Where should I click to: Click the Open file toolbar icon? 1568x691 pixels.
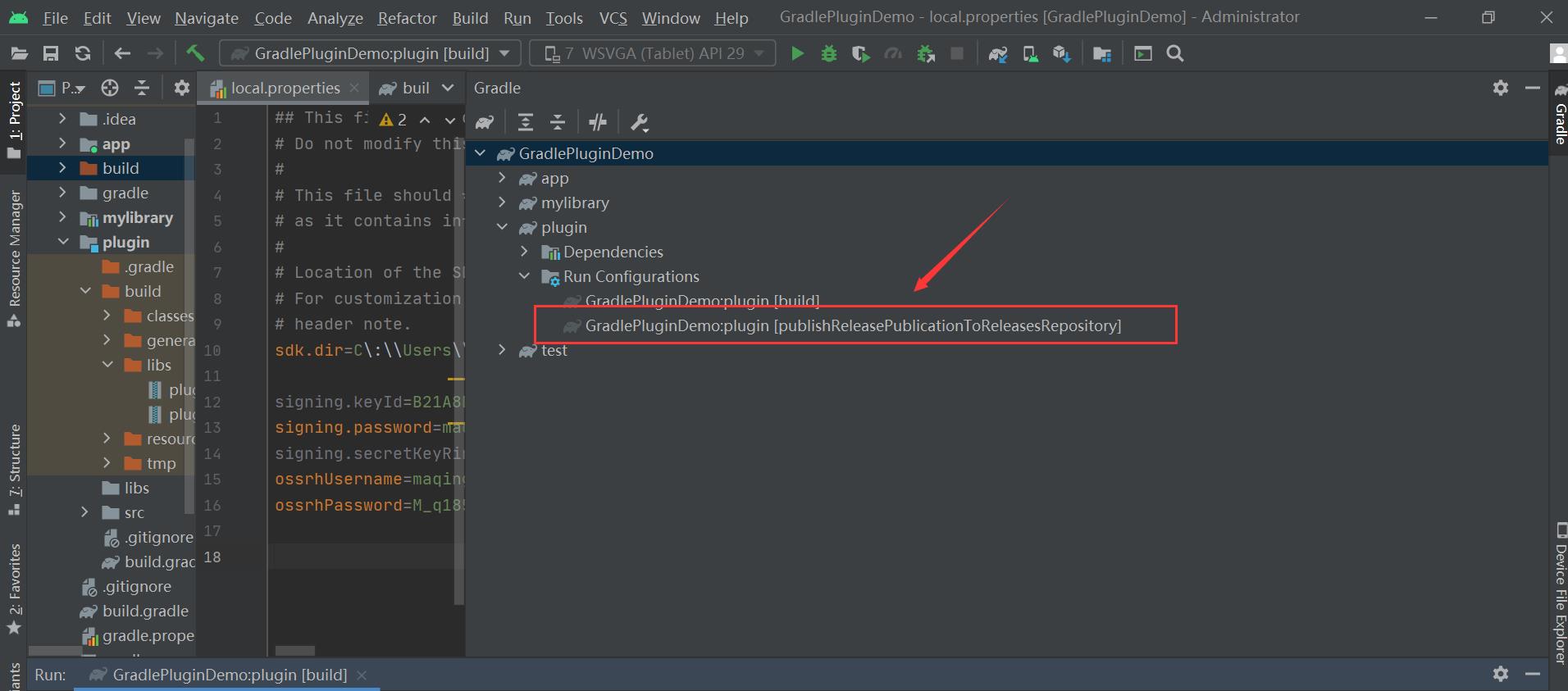[19, 54]
